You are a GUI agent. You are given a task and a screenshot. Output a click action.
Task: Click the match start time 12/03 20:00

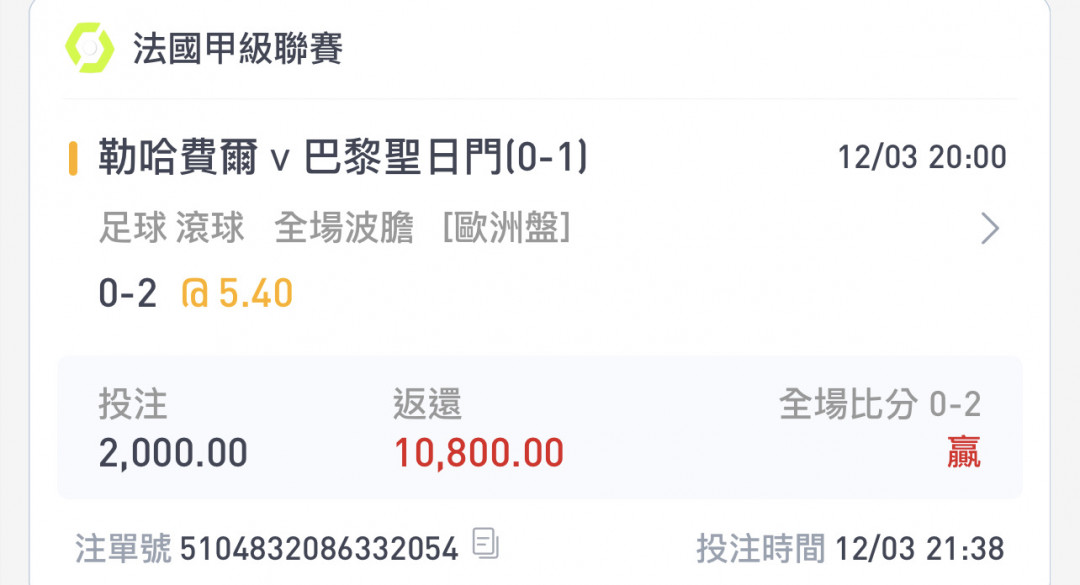point(921,158)
